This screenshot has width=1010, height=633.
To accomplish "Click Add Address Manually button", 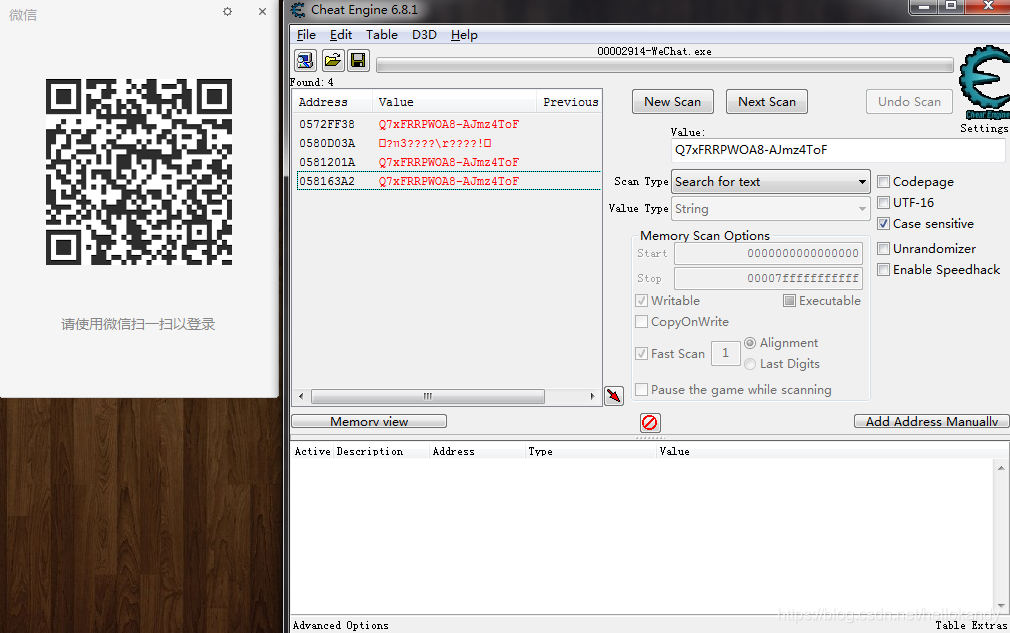I will pyautogui.click(x=931, y=422).
